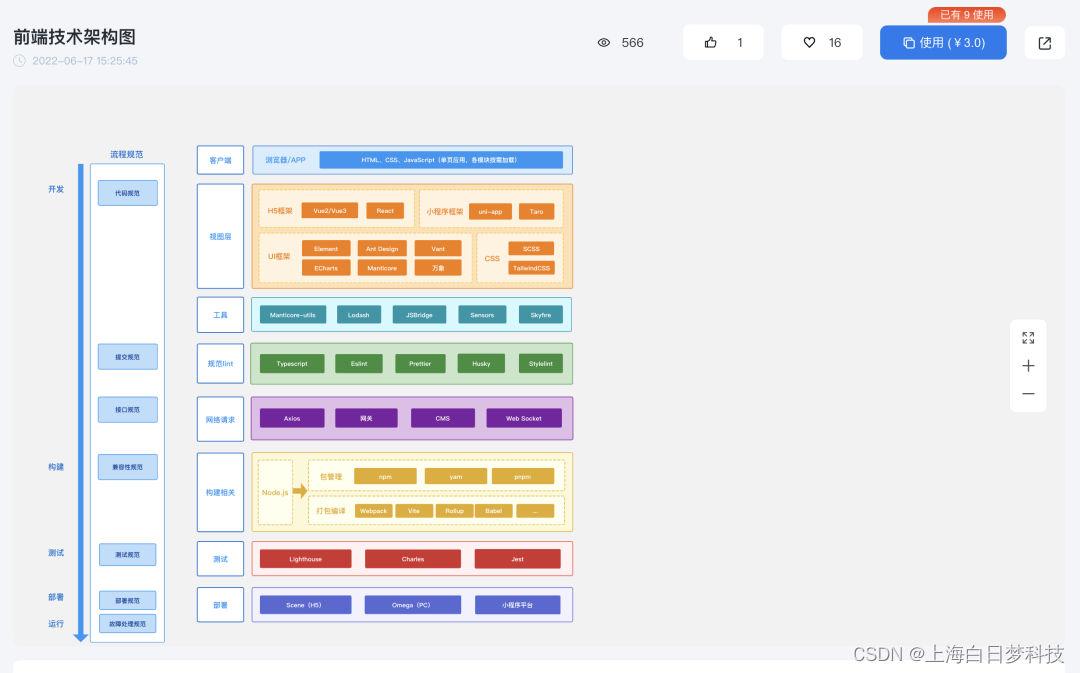Screen dimensions: 1080x673
Task: Select the ECharts block
Action: point(326,268)
